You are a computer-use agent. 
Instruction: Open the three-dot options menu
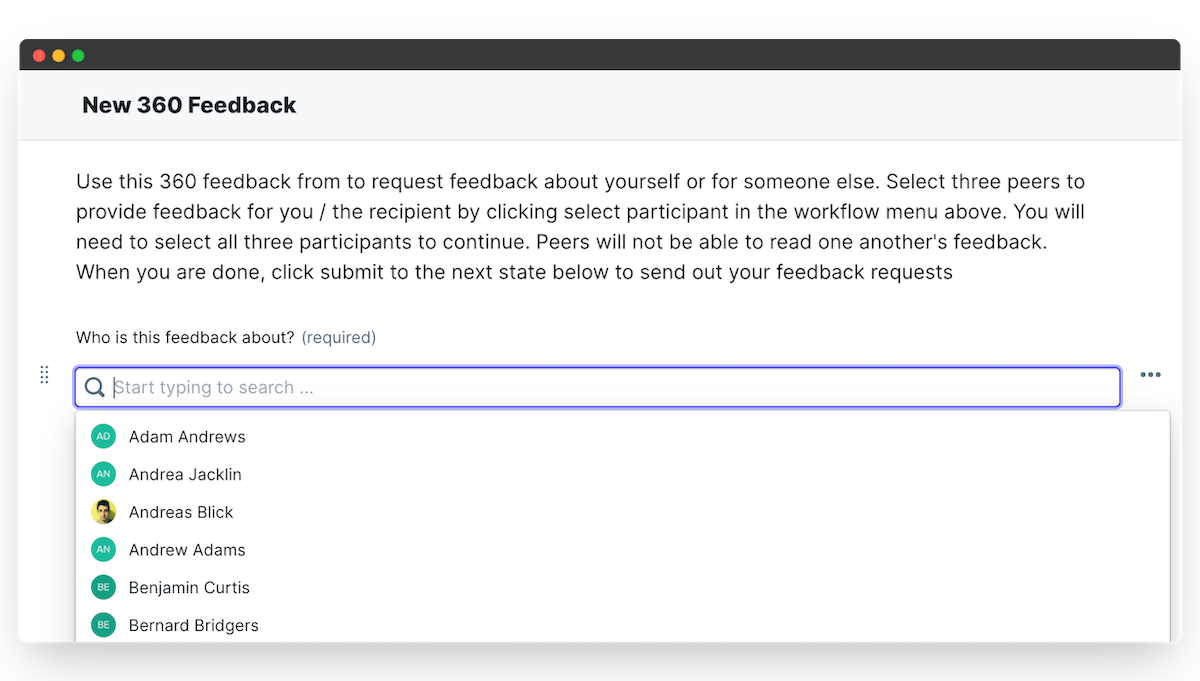point(1151,375)
